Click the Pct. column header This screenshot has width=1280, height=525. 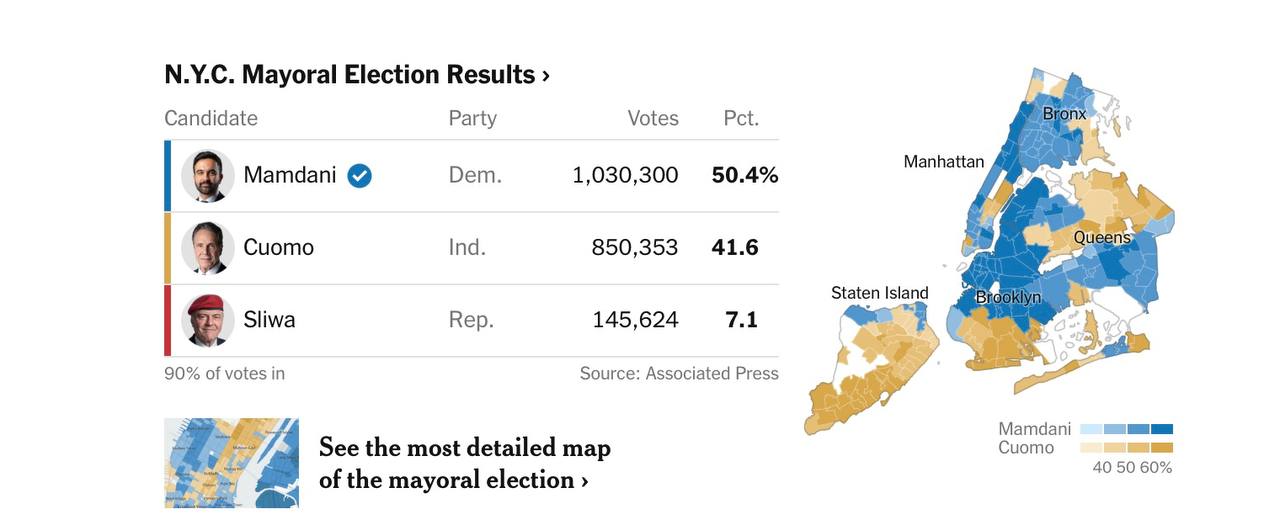tap(741, 118)
